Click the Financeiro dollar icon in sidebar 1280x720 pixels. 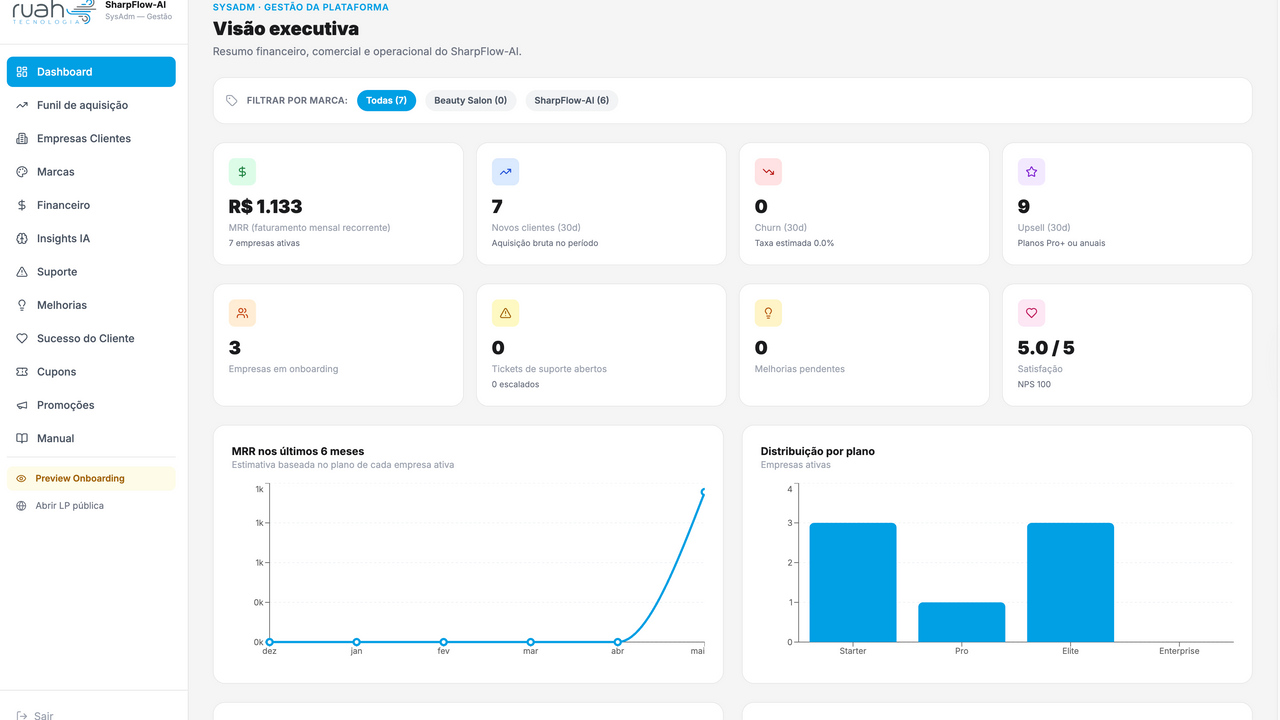pos(22,205)
